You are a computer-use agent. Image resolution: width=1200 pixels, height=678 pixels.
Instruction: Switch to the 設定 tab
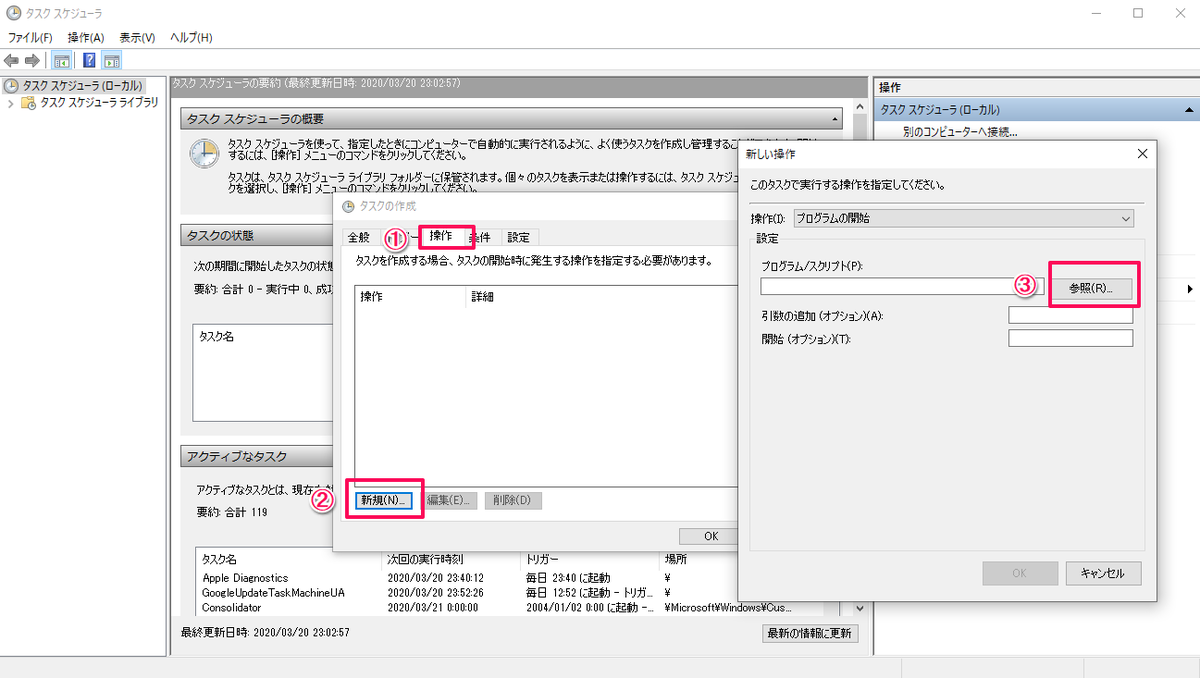click(519, 237)
